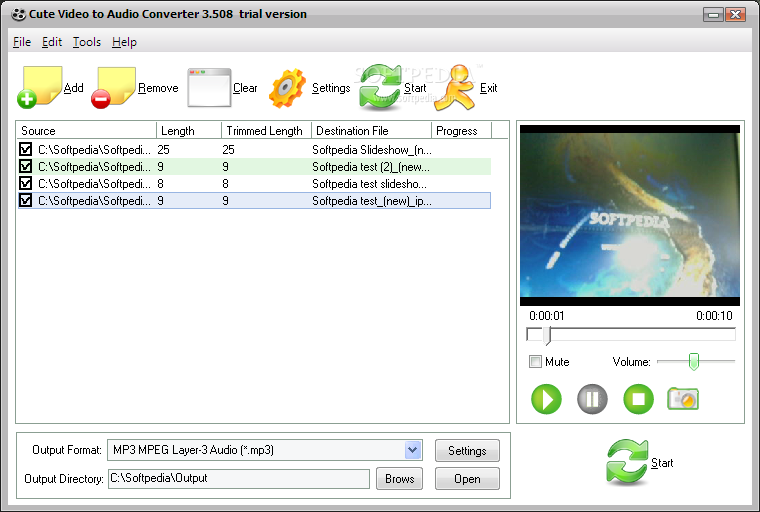Uncheck the Softpedia Slideshow row checkbox
Viewport: 760px width, 512px height.
pos(26,149)
